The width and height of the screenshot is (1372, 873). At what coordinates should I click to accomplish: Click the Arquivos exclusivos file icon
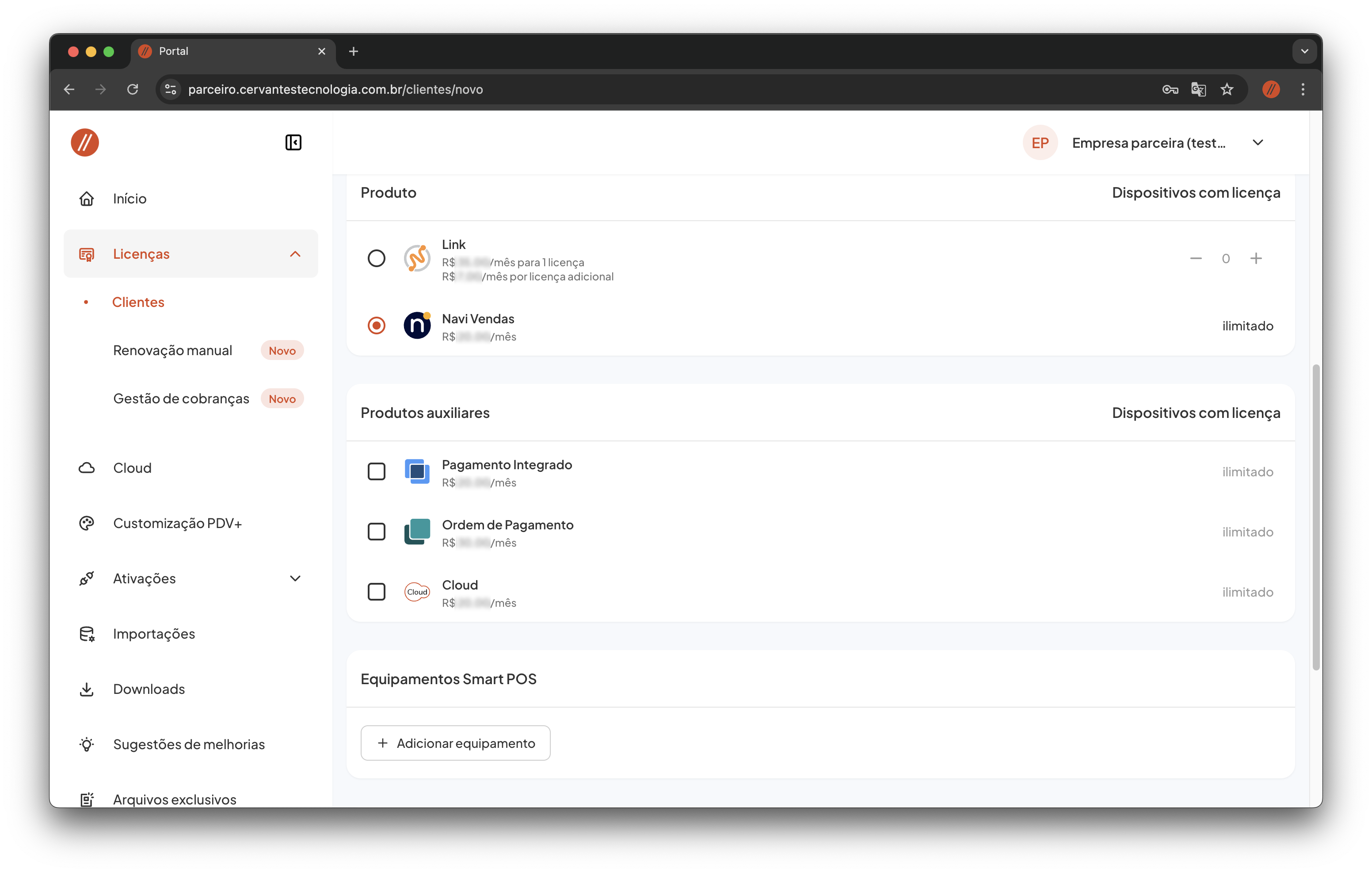(x=87, y=800)
